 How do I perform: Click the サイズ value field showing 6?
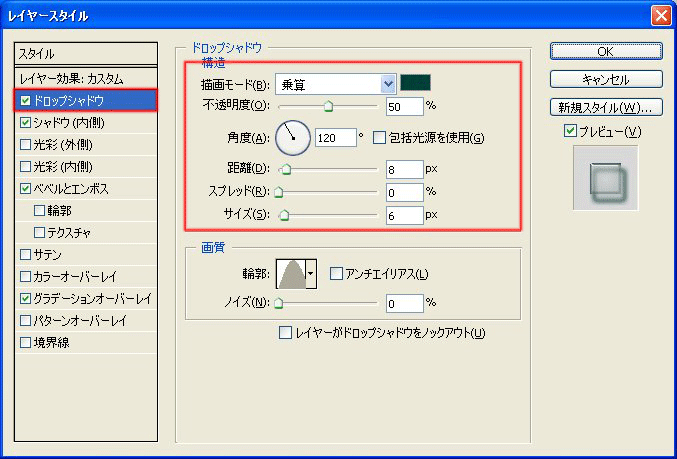click(405, 215)
